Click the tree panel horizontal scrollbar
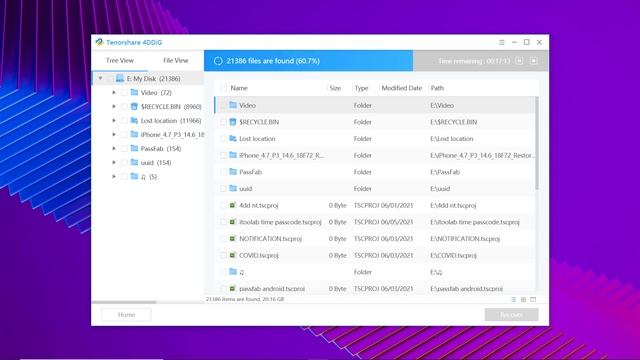Viewport: 640px width, 360px height. point(124,302)
